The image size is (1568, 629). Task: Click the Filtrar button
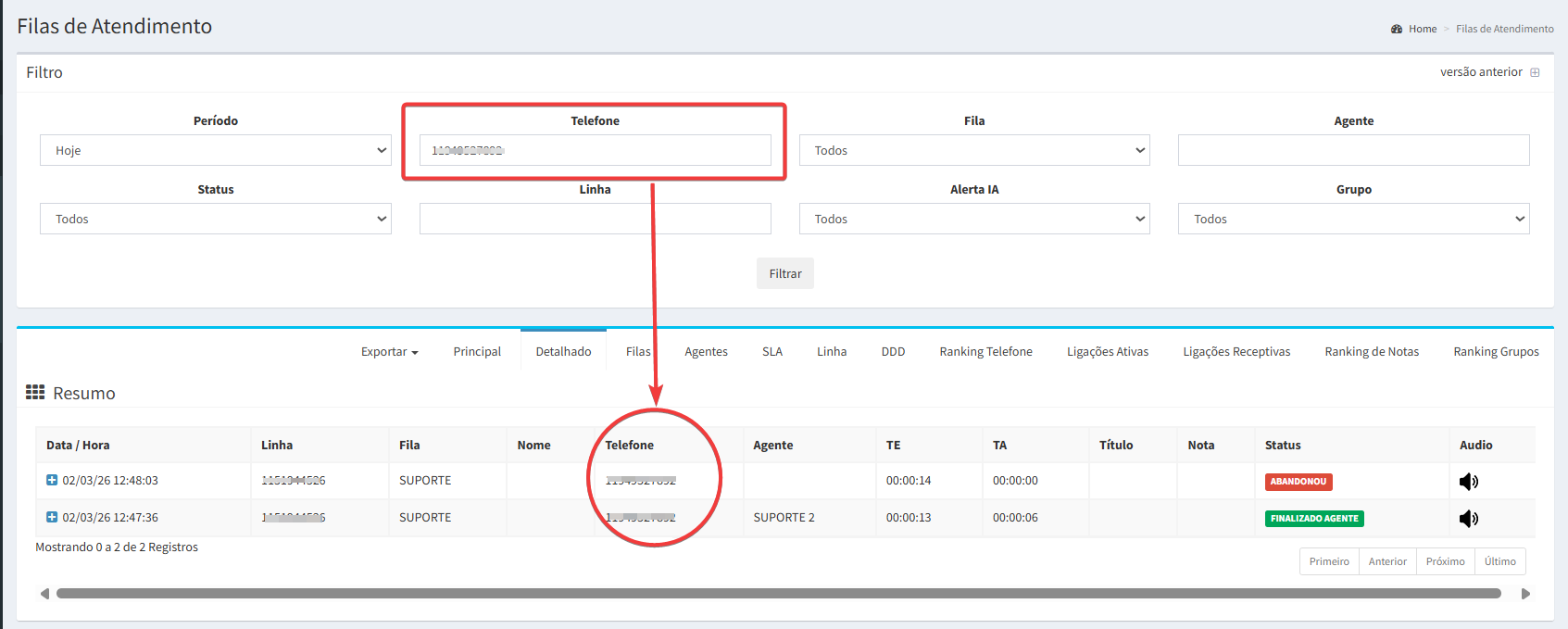pyautogui.click(x=784, y=273)
